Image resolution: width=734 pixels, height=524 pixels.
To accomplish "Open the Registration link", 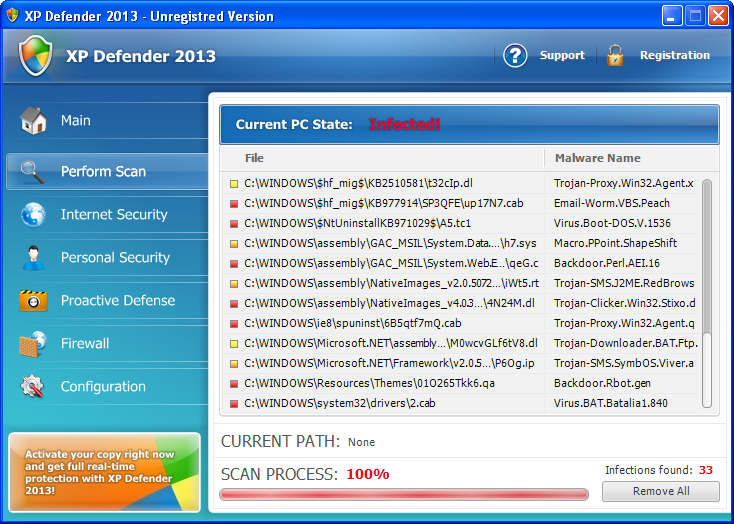I will coord(674,56).
